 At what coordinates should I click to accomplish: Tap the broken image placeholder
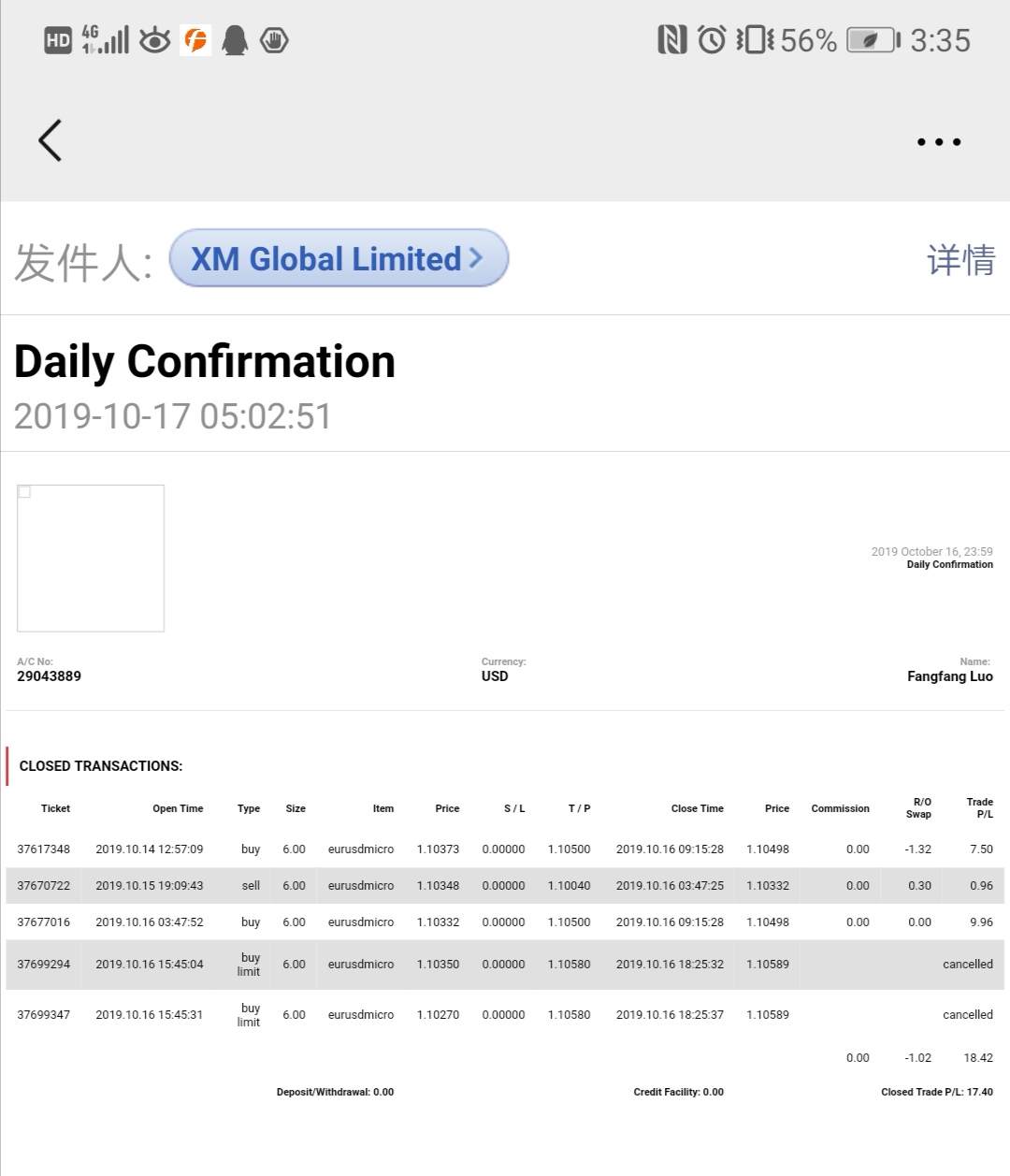91,558
